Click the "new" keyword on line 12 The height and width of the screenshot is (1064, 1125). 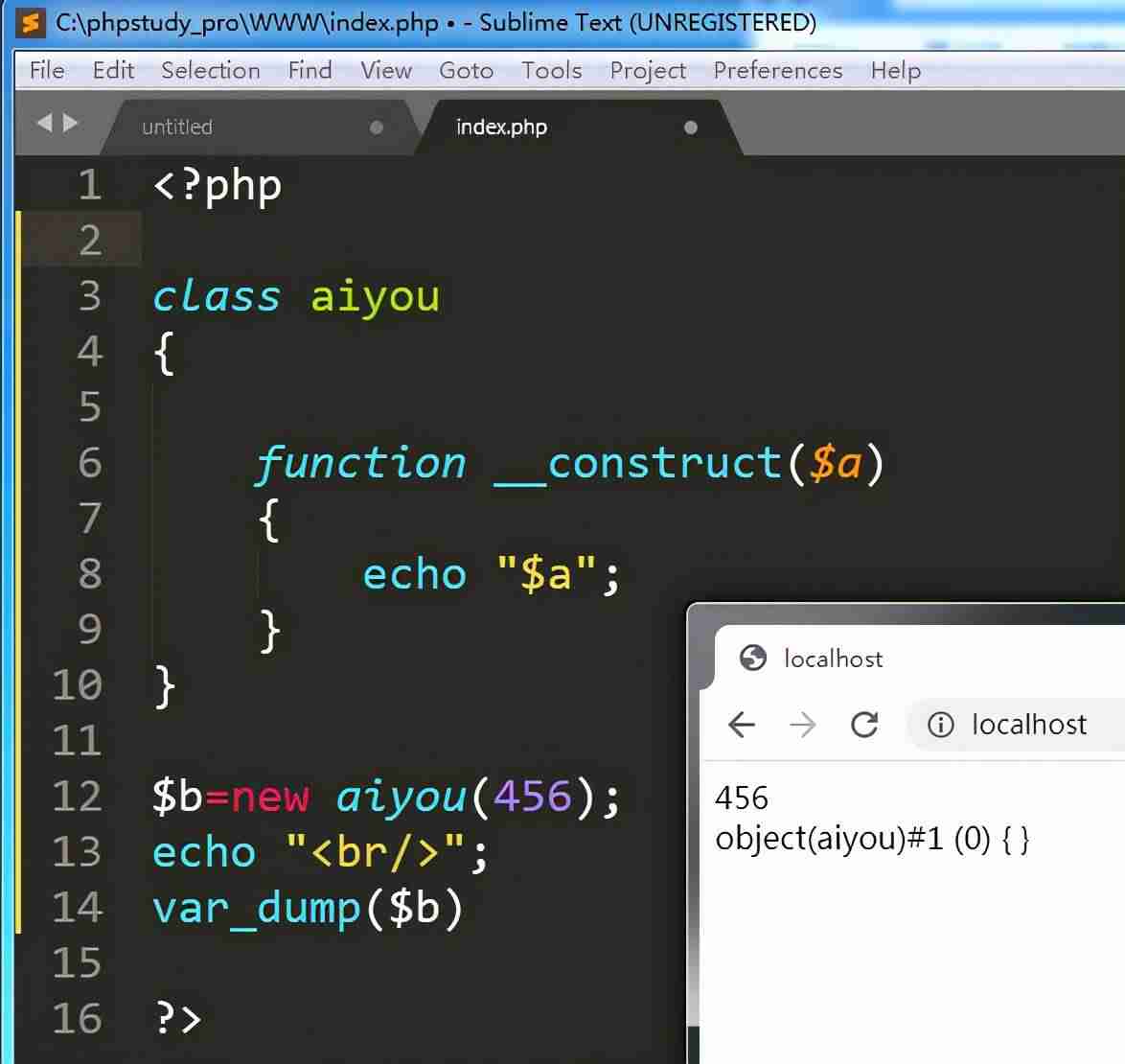click(270, 797)
